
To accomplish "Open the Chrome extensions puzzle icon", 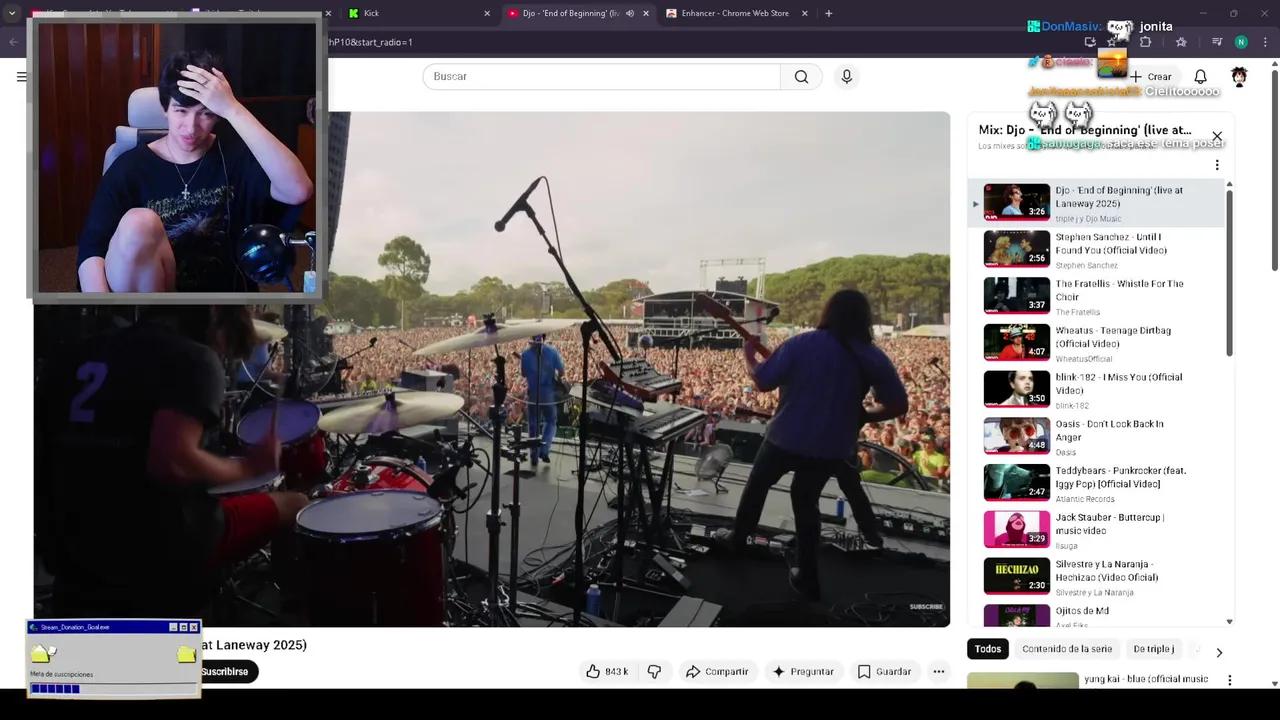I will click(1146, 42).
